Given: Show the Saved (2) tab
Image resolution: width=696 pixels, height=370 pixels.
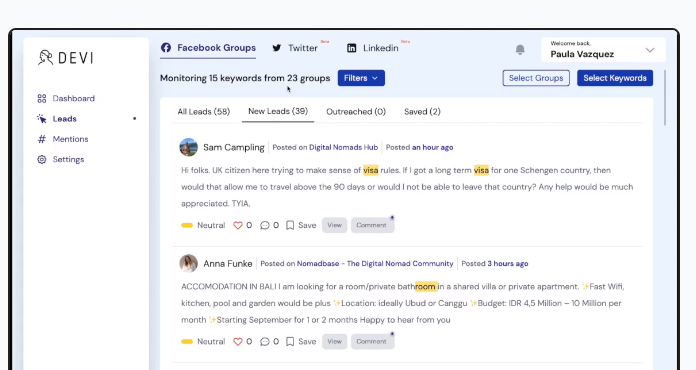Looking at the screenshot, I should tap(422, 112).
